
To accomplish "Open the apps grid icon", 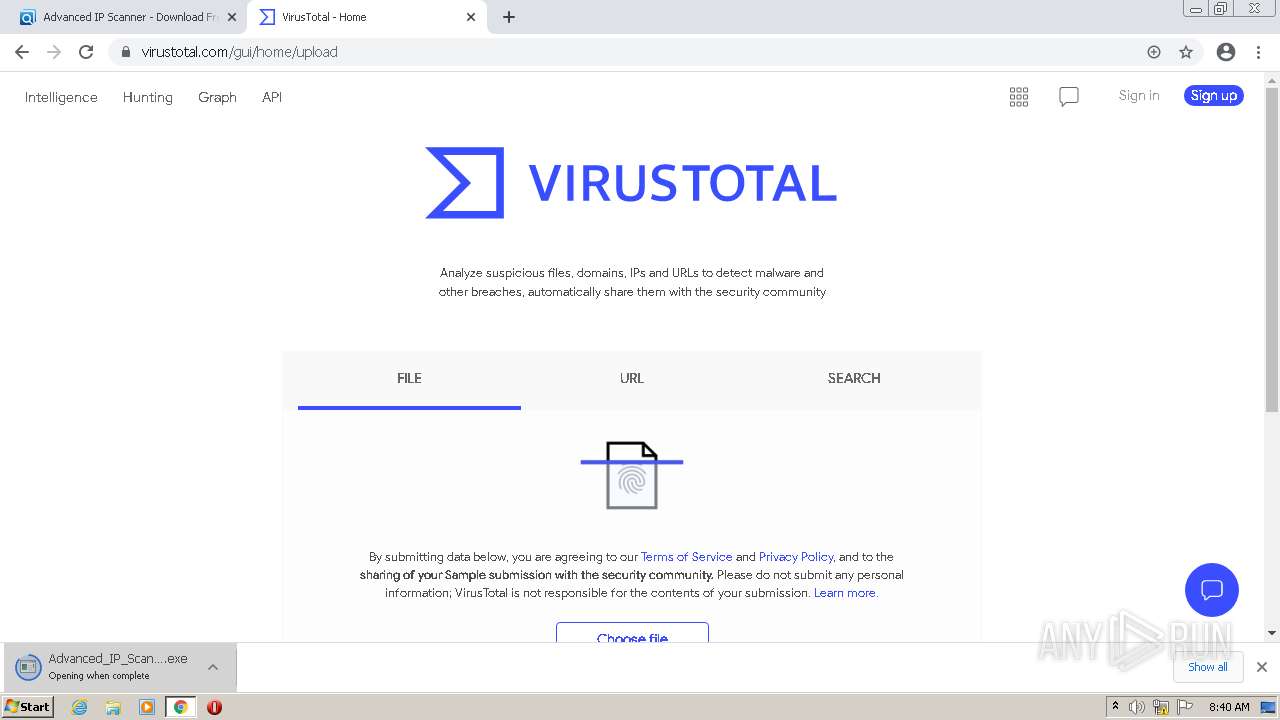I will 1019,97.
